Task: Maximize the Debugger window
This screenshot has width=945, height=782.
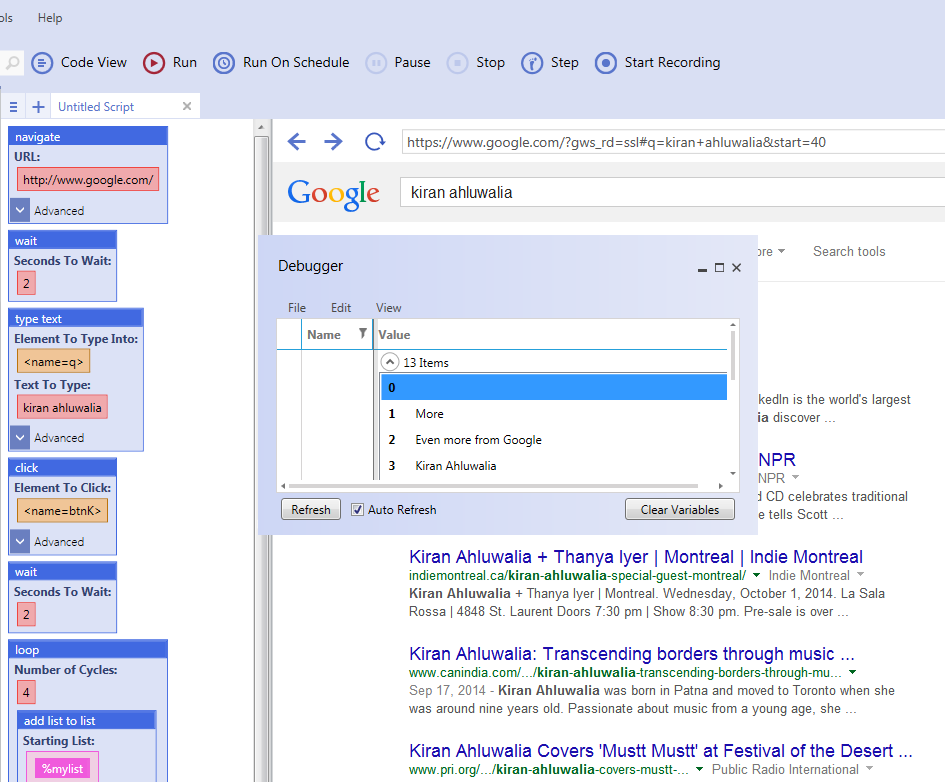Action: (x=719, y=267)
